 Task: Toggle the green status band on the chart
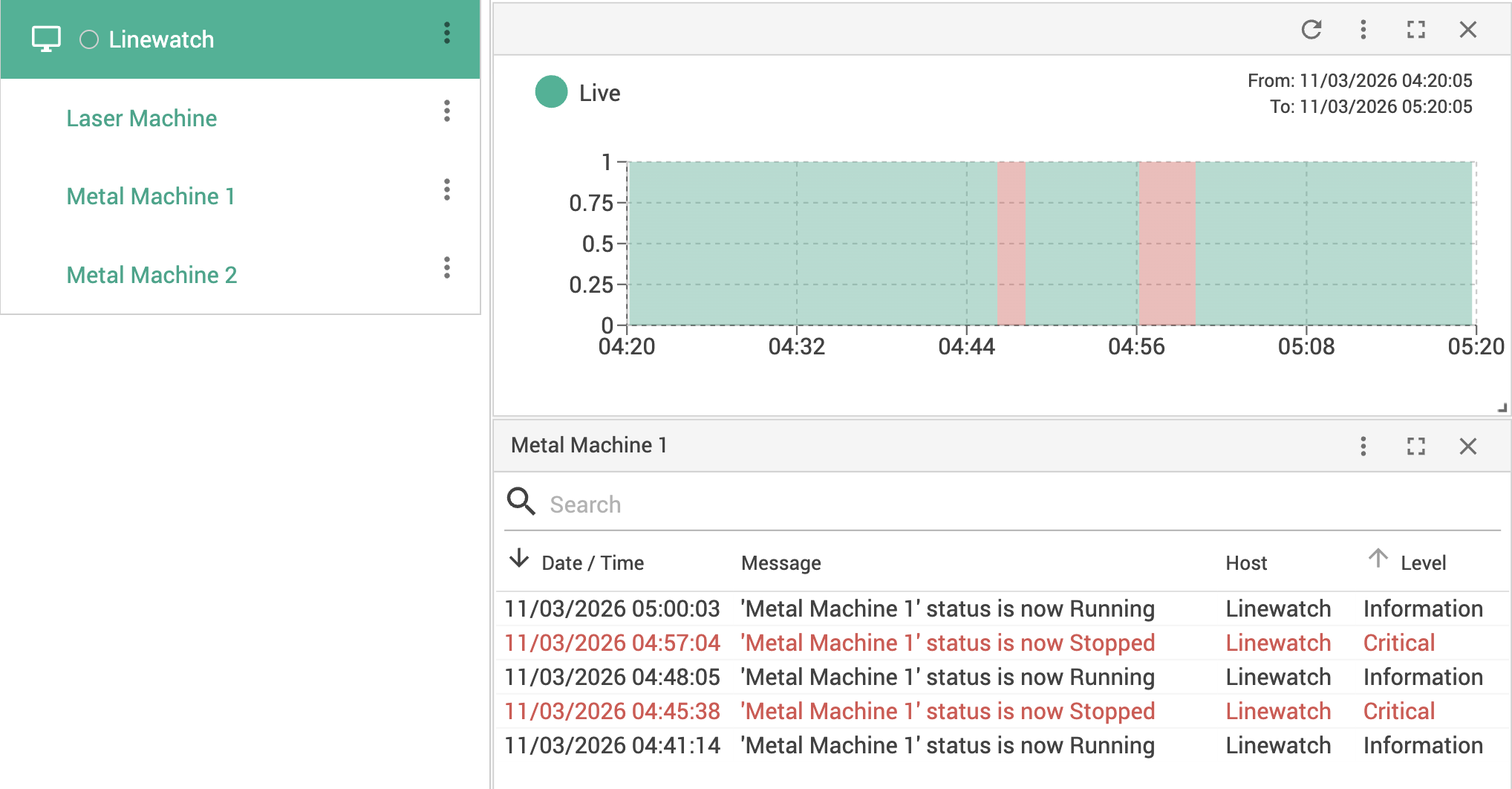point(817,245)
